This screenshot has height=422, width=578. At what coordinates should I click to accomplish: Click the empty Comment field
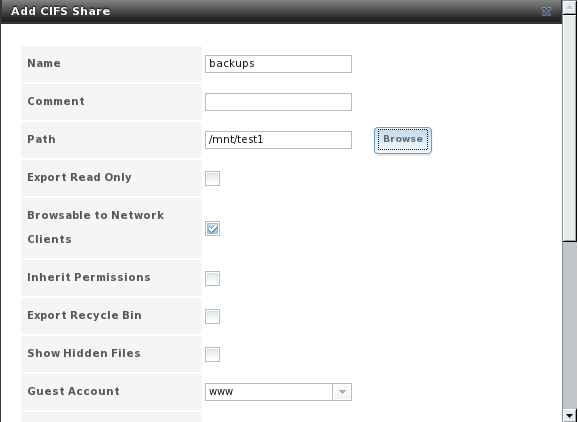(x=278, y=102)
